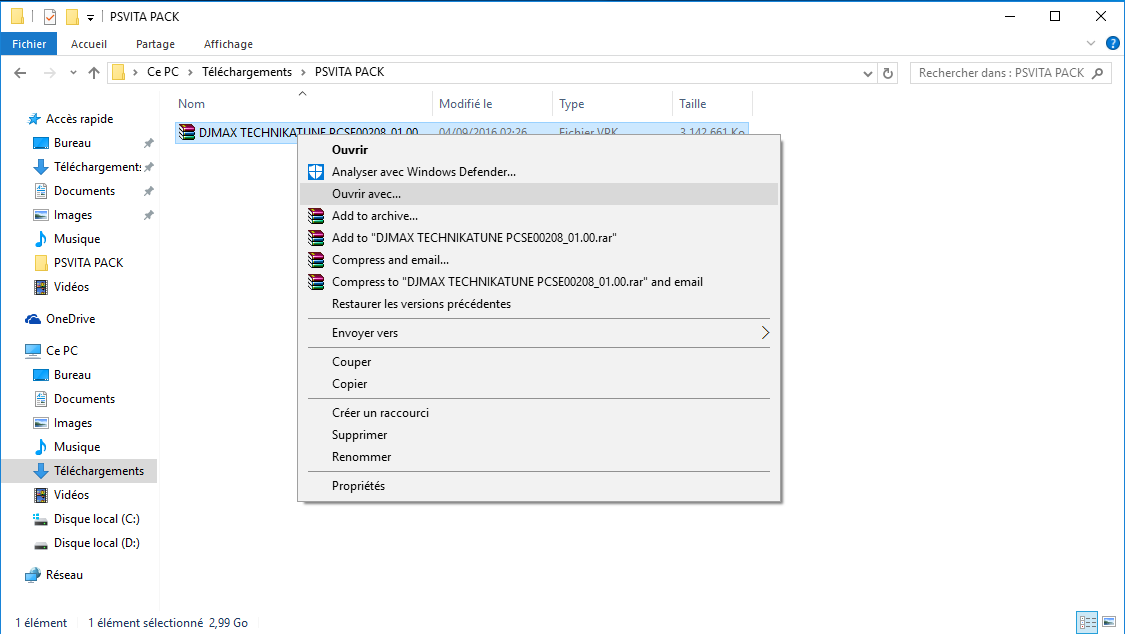This screenshot has height=634, width=1125.
Task: Go up one folder level
Action: coord(94,72)
